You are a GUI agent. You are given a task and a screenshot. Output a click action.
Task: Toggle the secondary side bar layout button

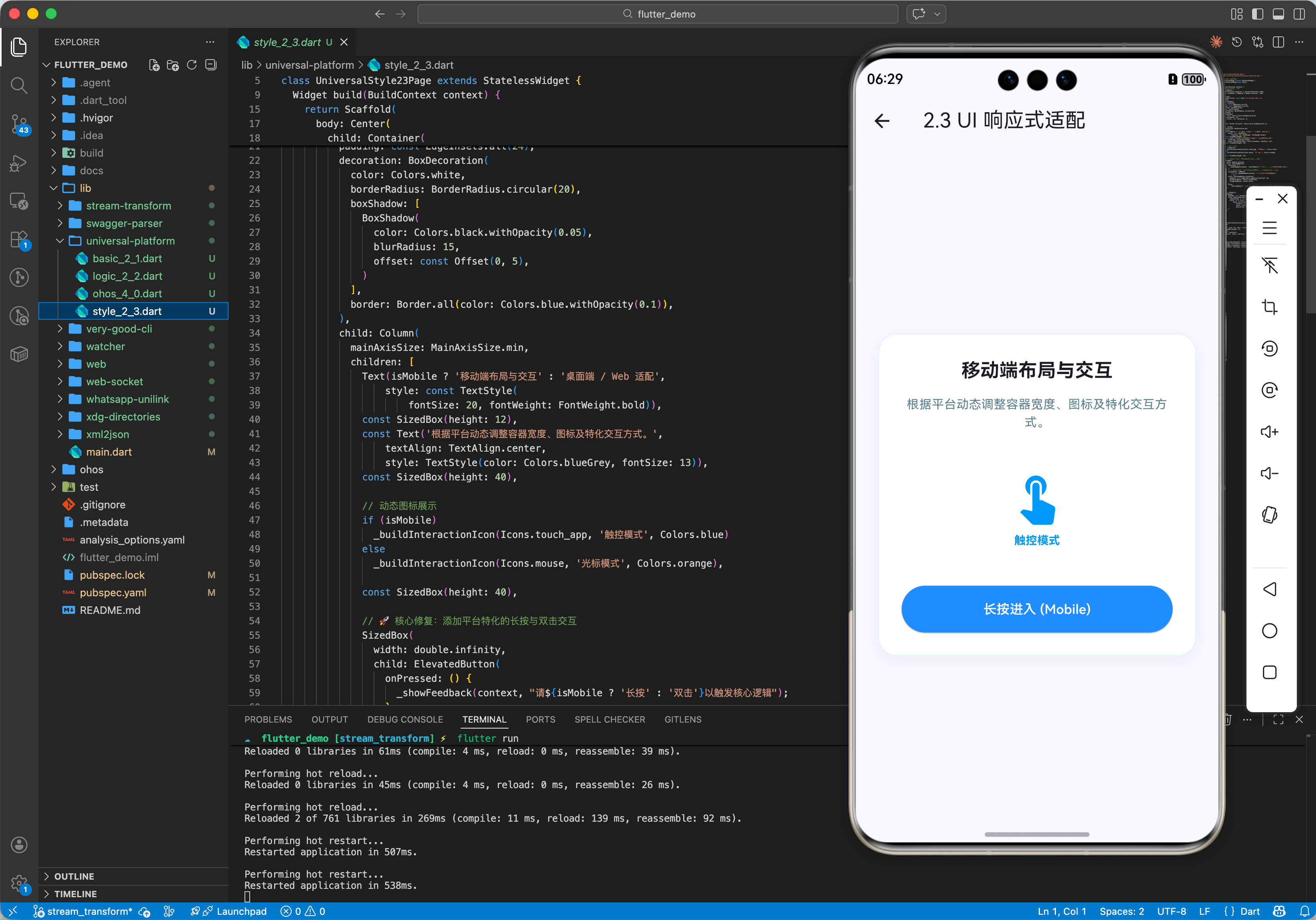[1299, 14]
